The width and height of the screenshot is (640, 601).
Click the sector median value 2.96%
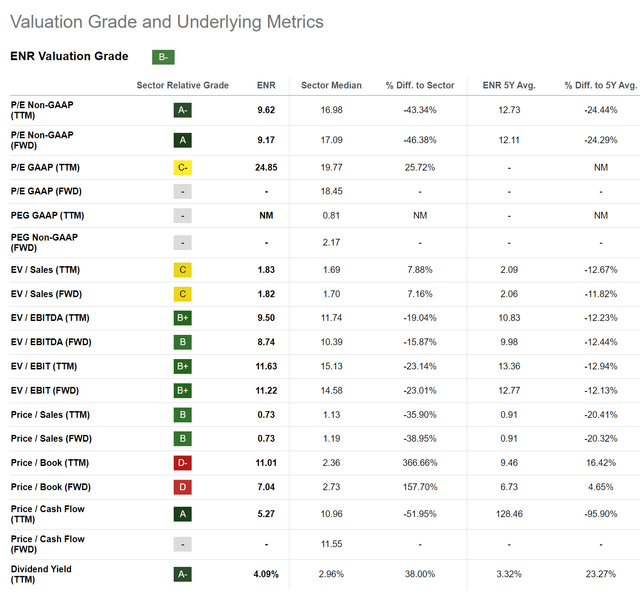(x=331, y=574)
